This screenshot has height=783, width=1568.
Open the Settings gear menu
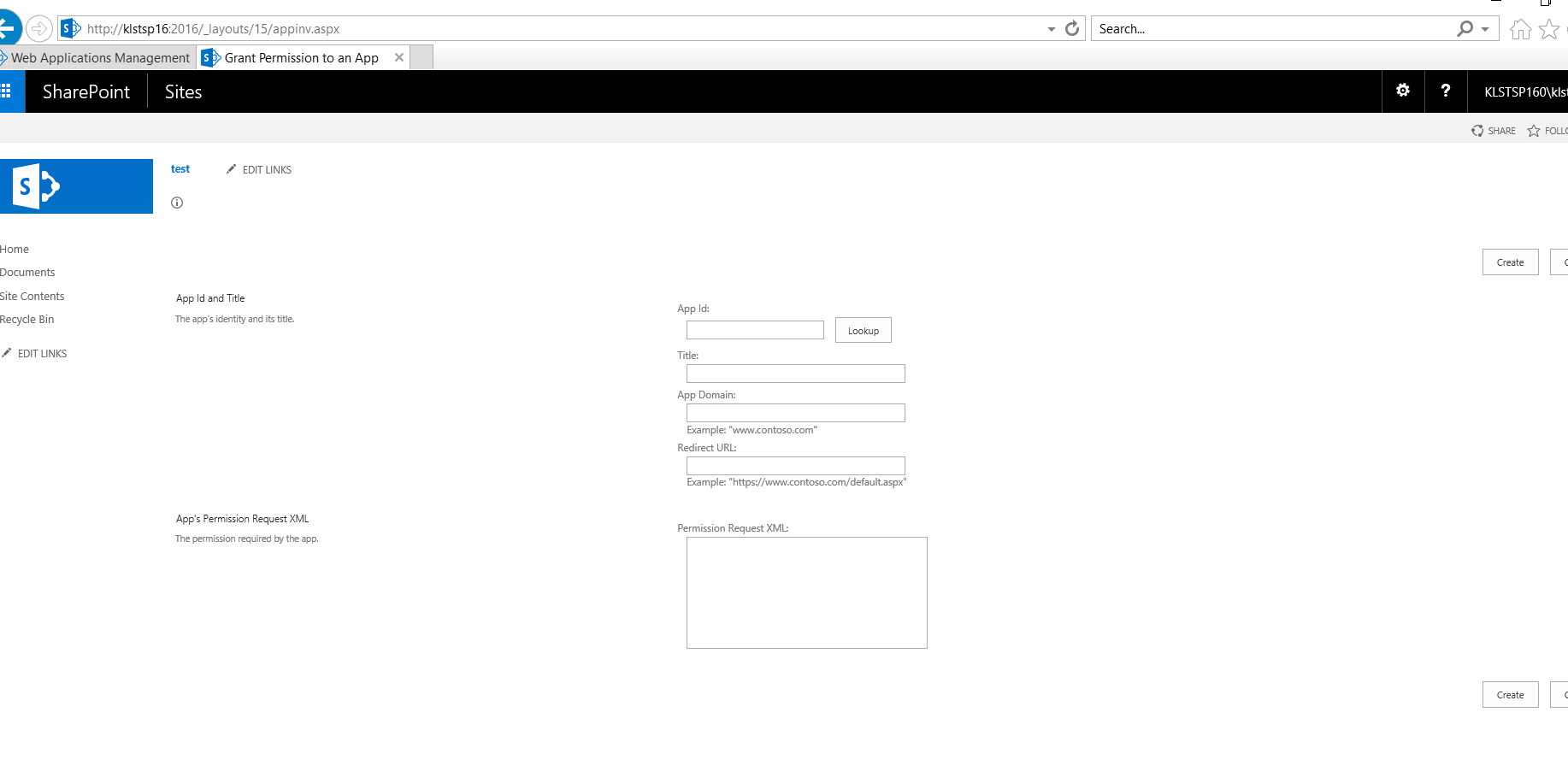coord(1403,91)
